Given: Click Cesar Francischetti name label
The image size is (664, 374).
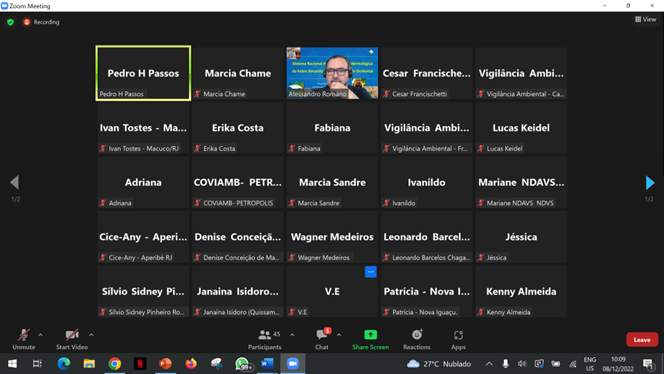Looking at the screenshot, I should 419,94.
